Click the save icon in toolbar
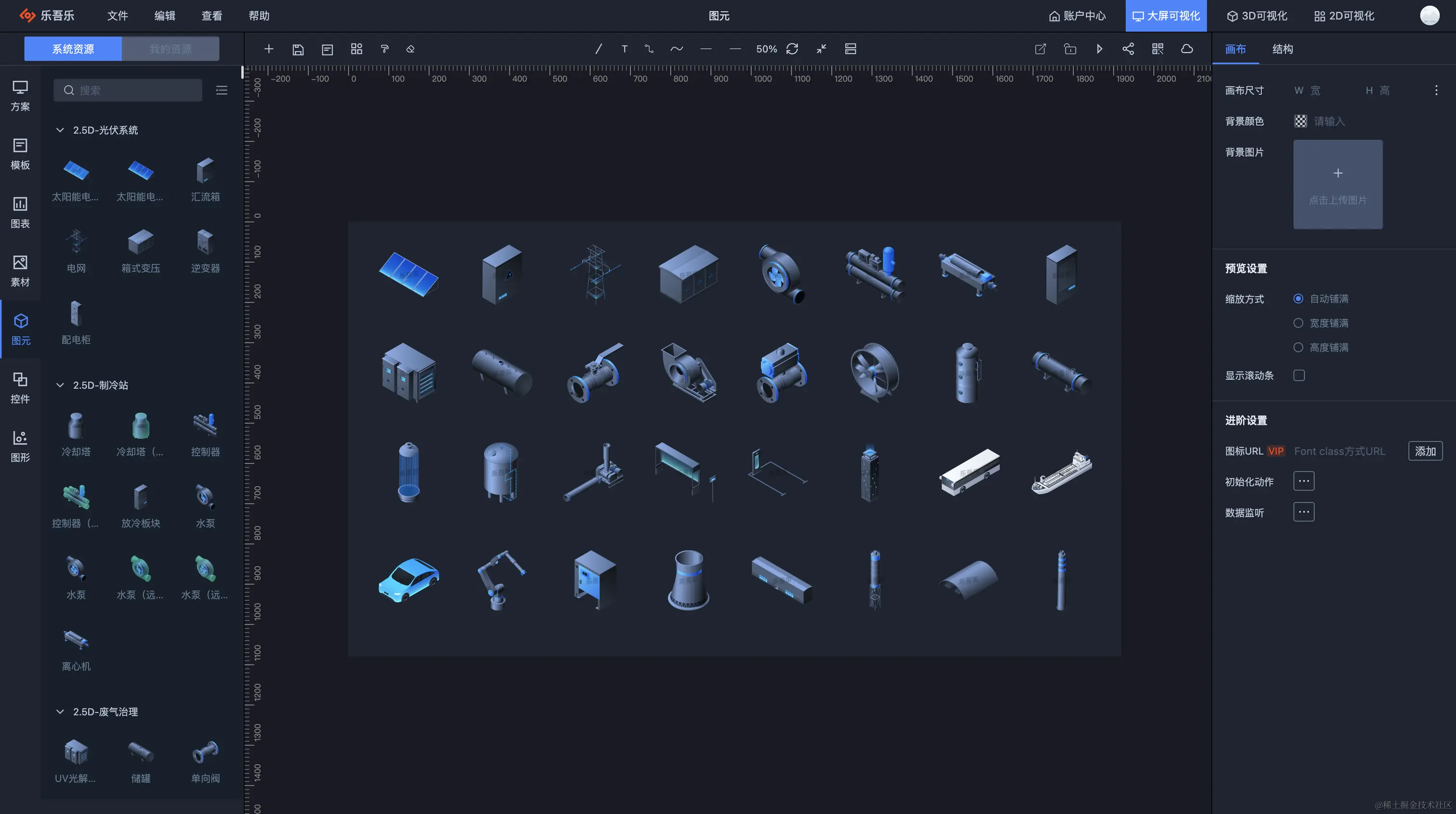The height and width of the screenshot is (814, 1456). point(298,49)
